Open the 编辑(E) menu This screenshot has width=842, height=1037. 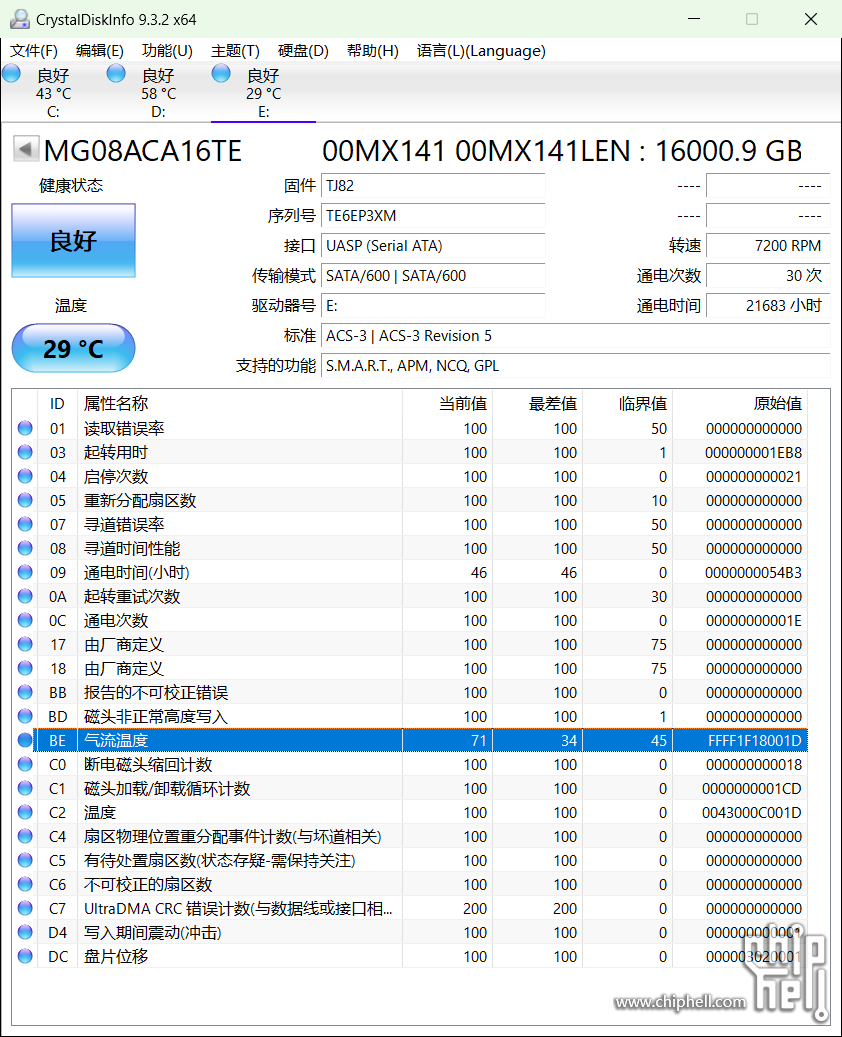(100, 51)
